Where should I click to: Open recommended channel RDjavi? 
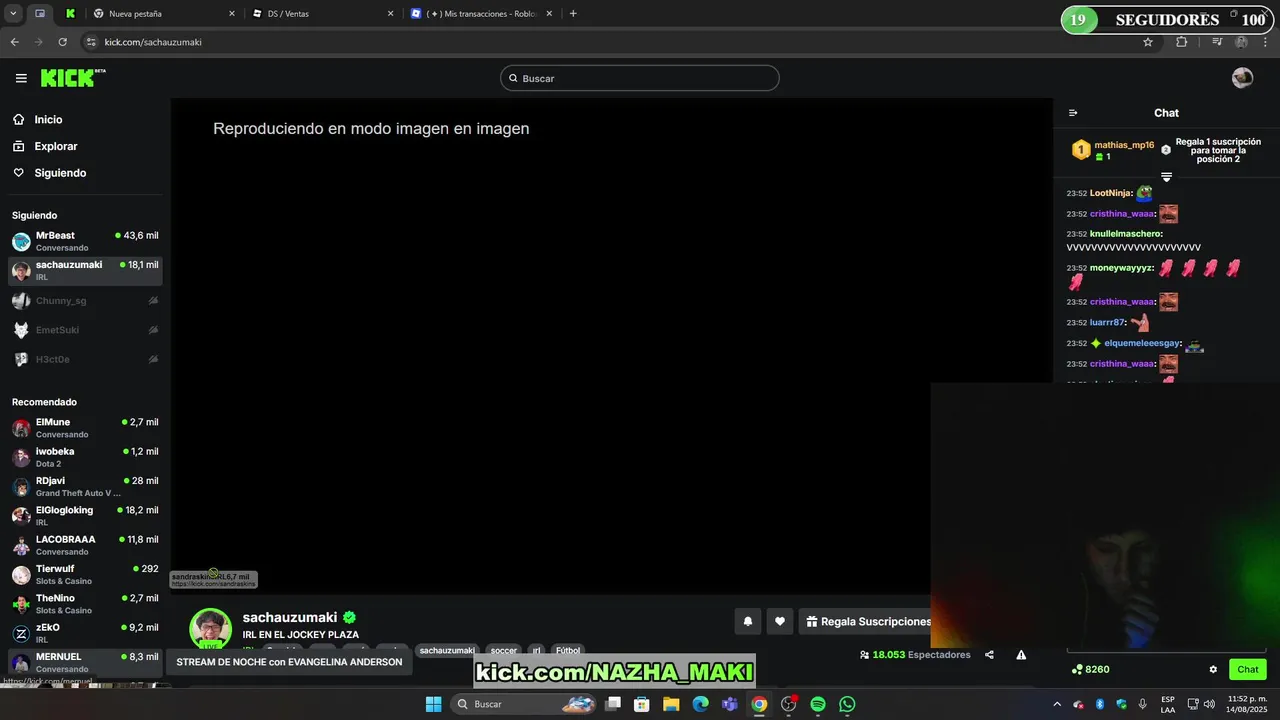pyautogui.click(x=85, y=486)
